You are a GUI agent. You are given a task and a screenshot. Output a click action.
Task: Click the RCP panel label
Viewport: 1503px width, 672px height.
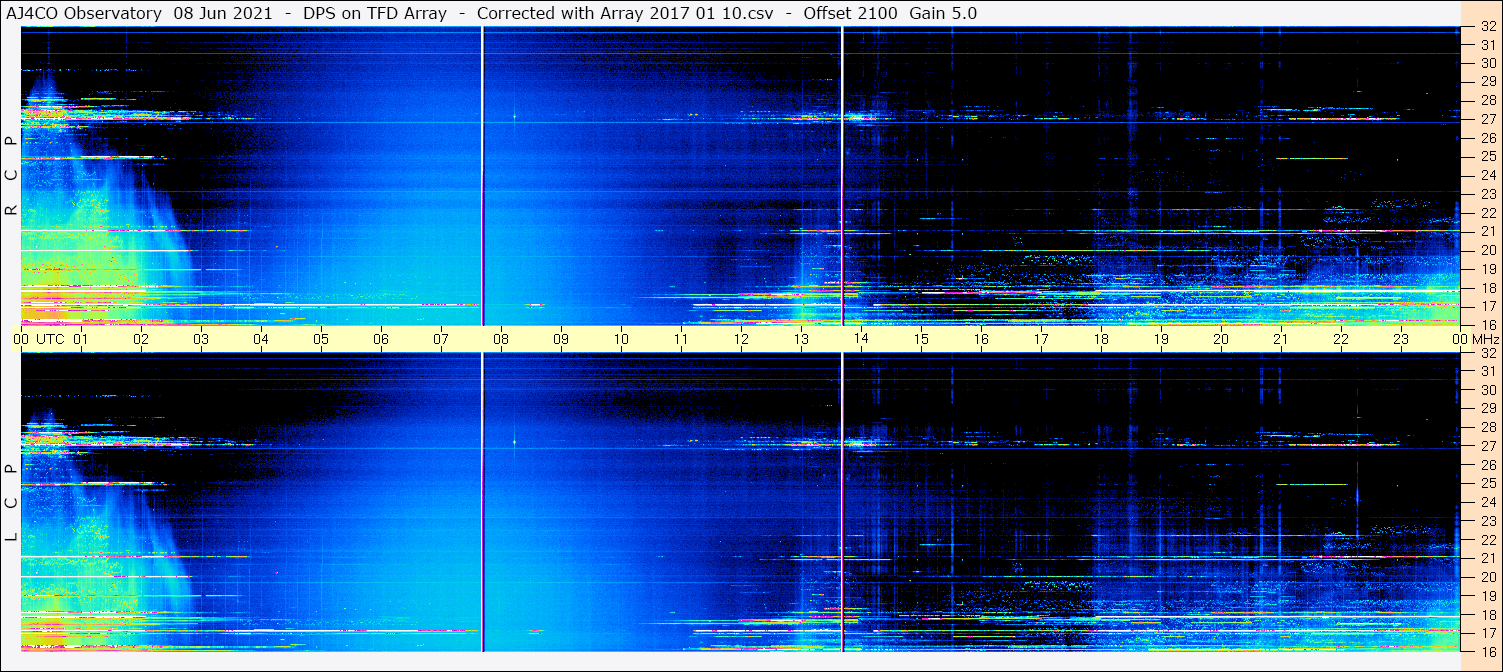(x=11, y=176)
